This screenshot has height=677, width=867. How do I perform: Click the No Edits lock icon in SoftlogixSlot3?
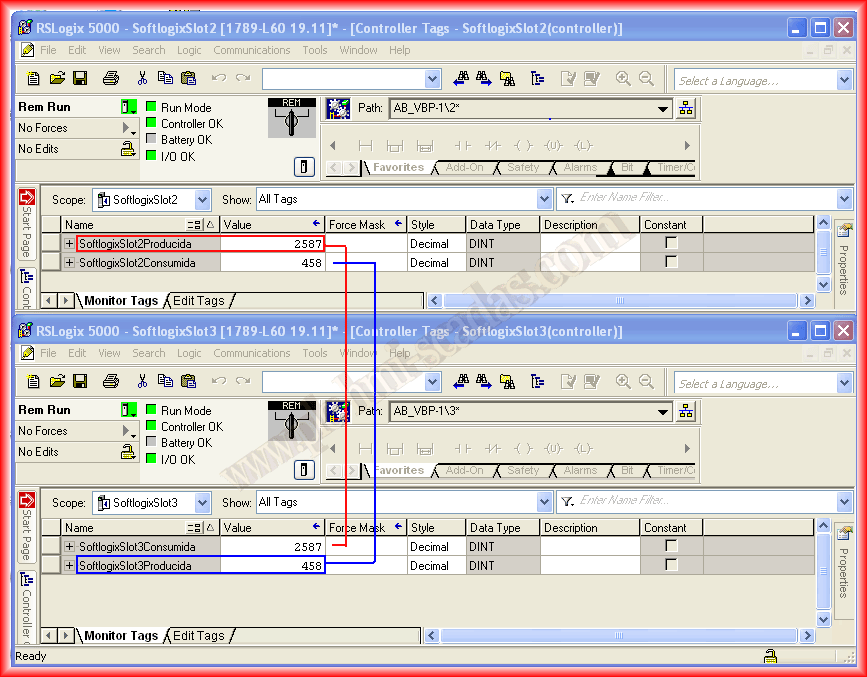(x=128, y=452)
